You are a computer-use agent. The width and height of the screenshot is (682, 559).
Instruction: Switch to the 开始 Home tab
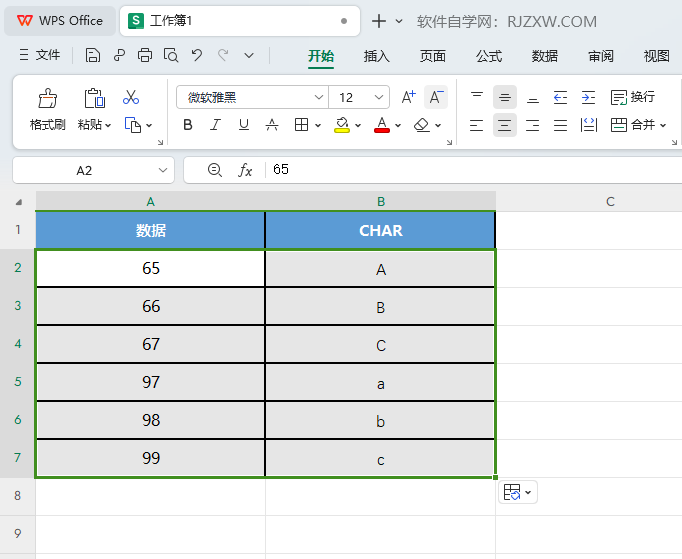[321, 56]
